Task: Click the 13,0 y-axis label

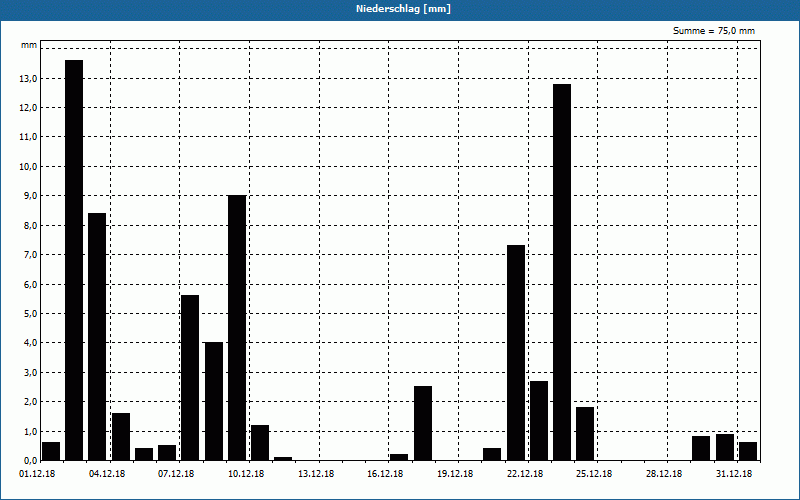Action: 28,78
